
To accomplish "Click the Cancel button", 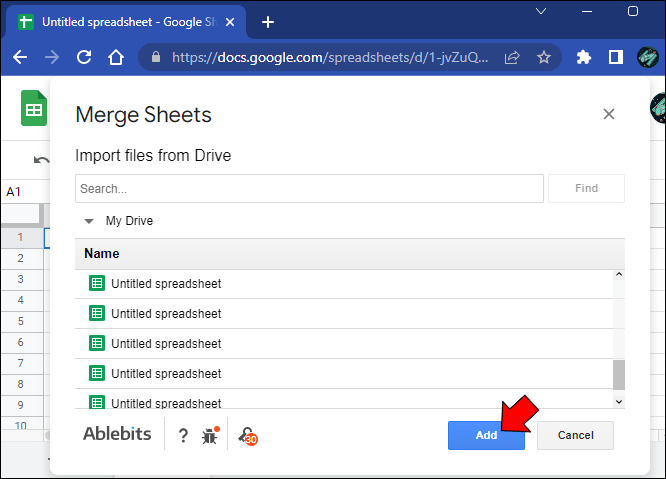I will tap(575, 435).
